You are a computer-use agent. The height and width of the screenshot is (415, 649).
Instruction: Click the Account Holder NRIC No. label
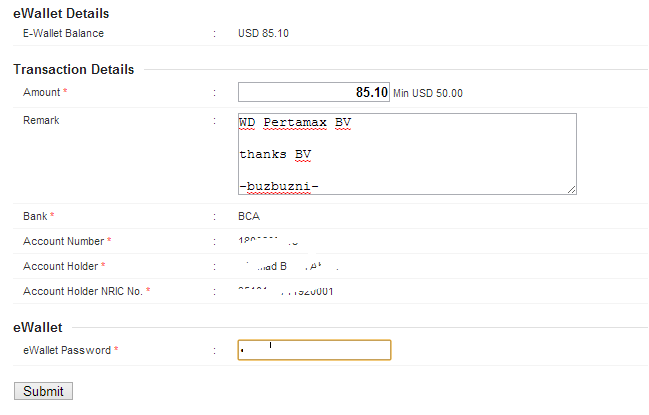click(x=86, y=291)
